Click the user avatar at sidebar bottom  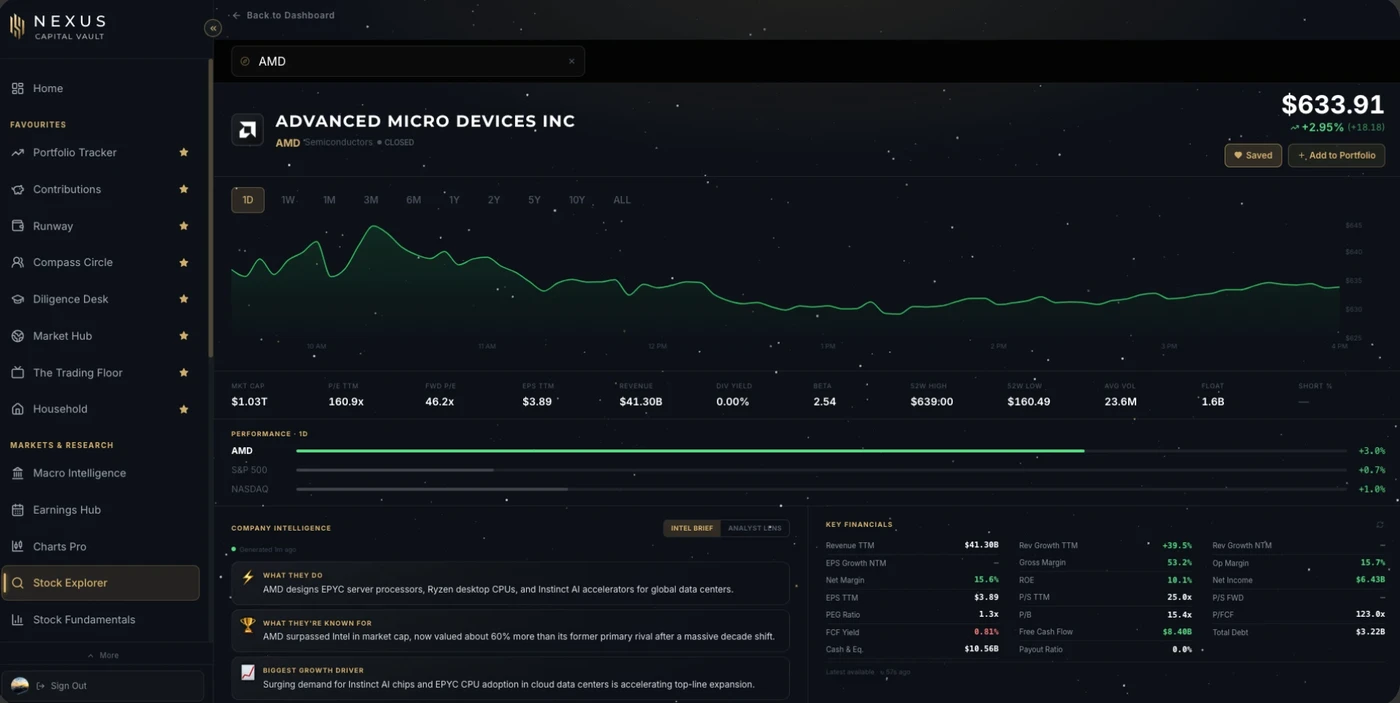coord(19,686)
